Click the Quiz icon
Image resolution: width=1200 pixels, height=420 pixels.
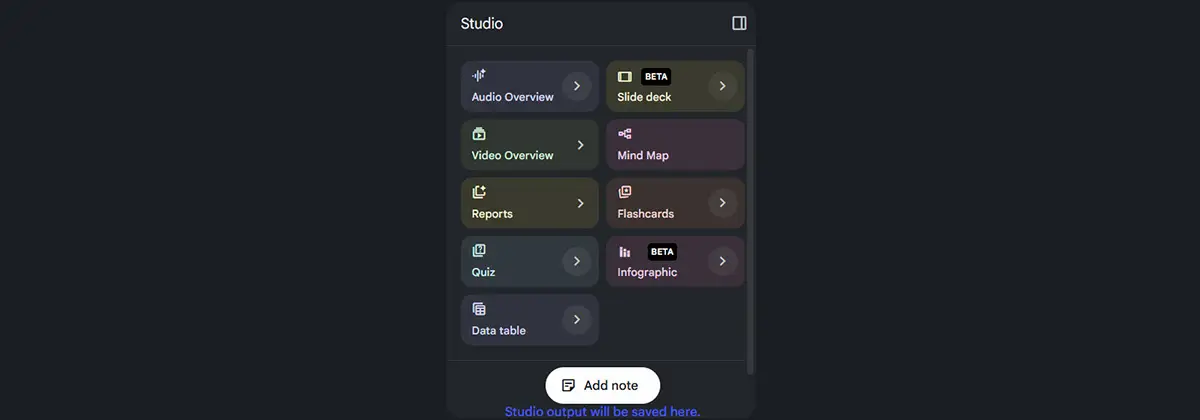coord(479,251)
